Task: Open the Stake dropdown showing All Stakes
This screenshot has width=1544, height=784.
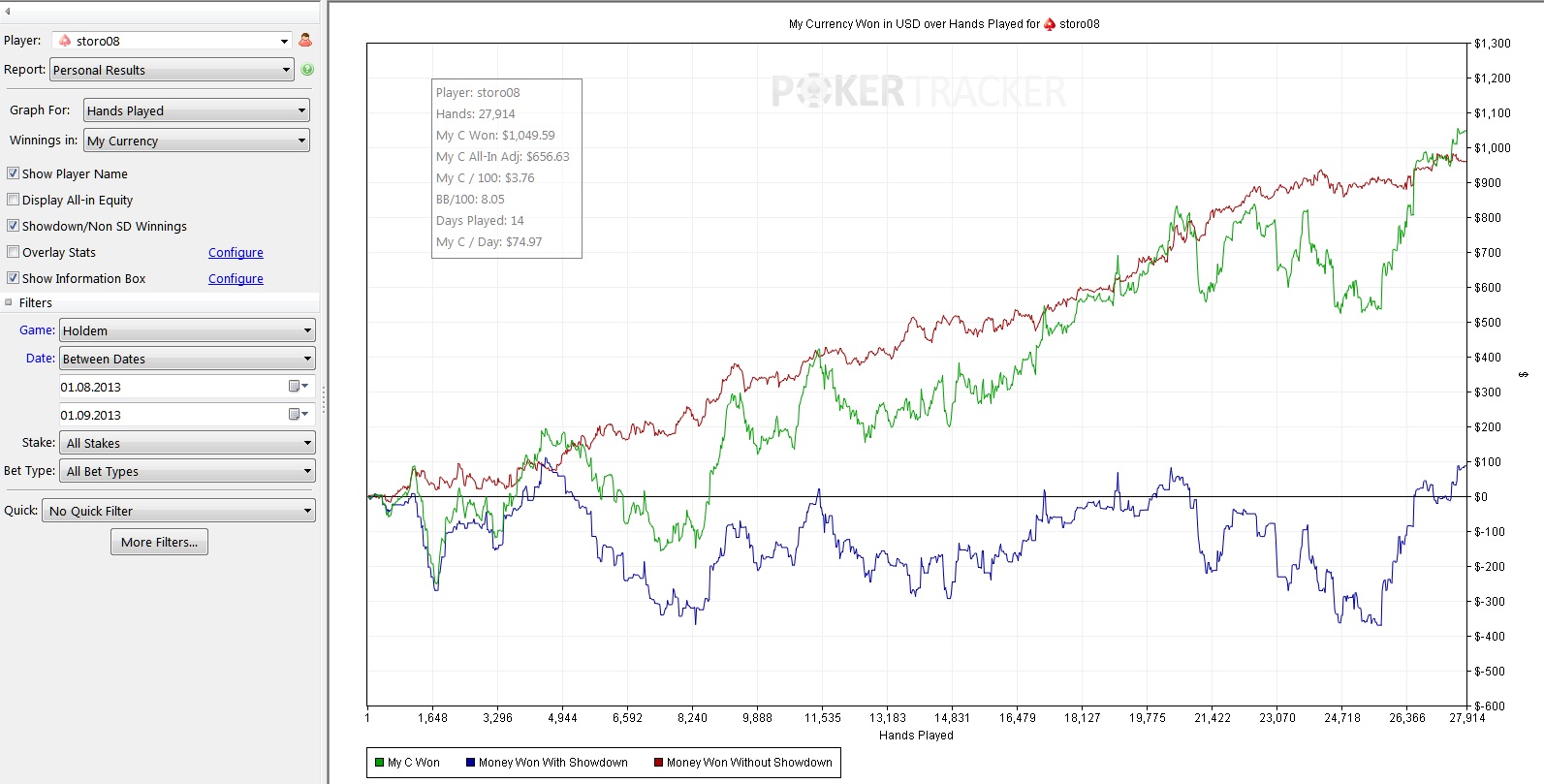Action: point(188,443)
